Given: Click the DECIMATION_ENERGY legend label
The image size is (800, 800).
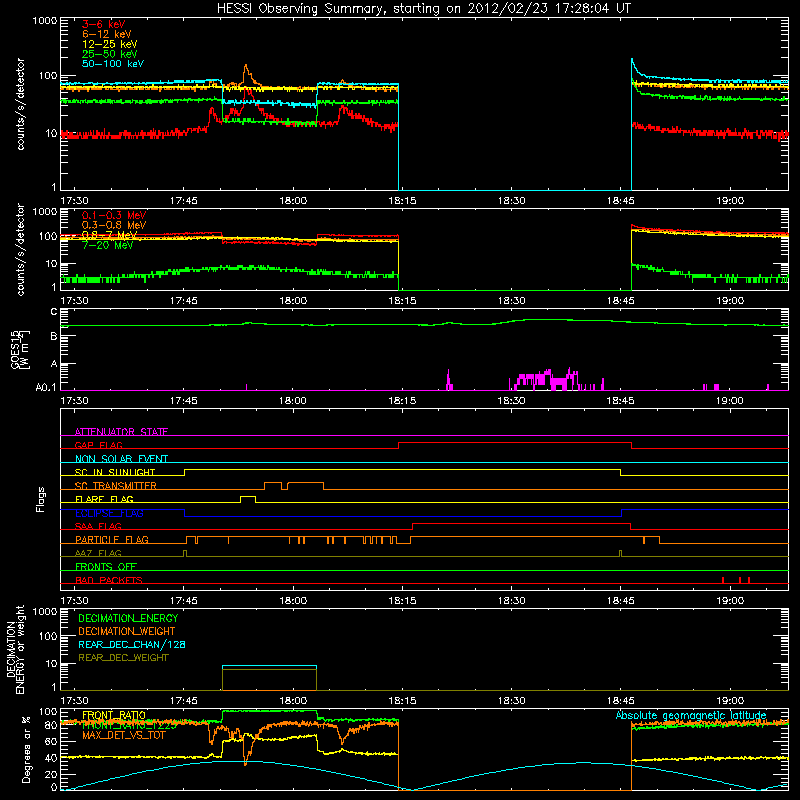Looking at the screenshot, I should pos(128,618).
